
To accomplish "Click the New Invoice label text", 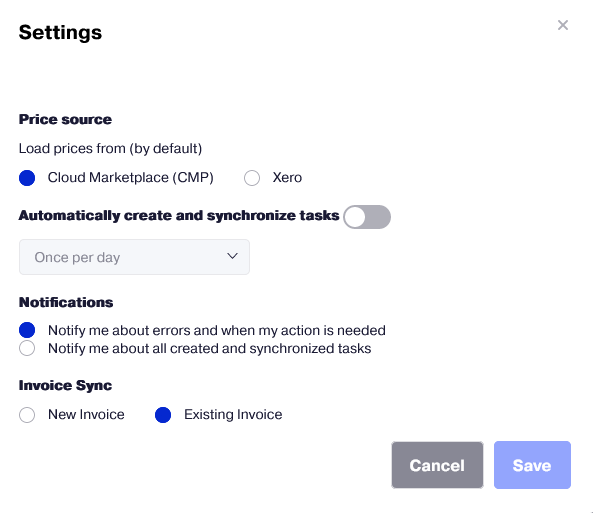I will tap(86, 414).
